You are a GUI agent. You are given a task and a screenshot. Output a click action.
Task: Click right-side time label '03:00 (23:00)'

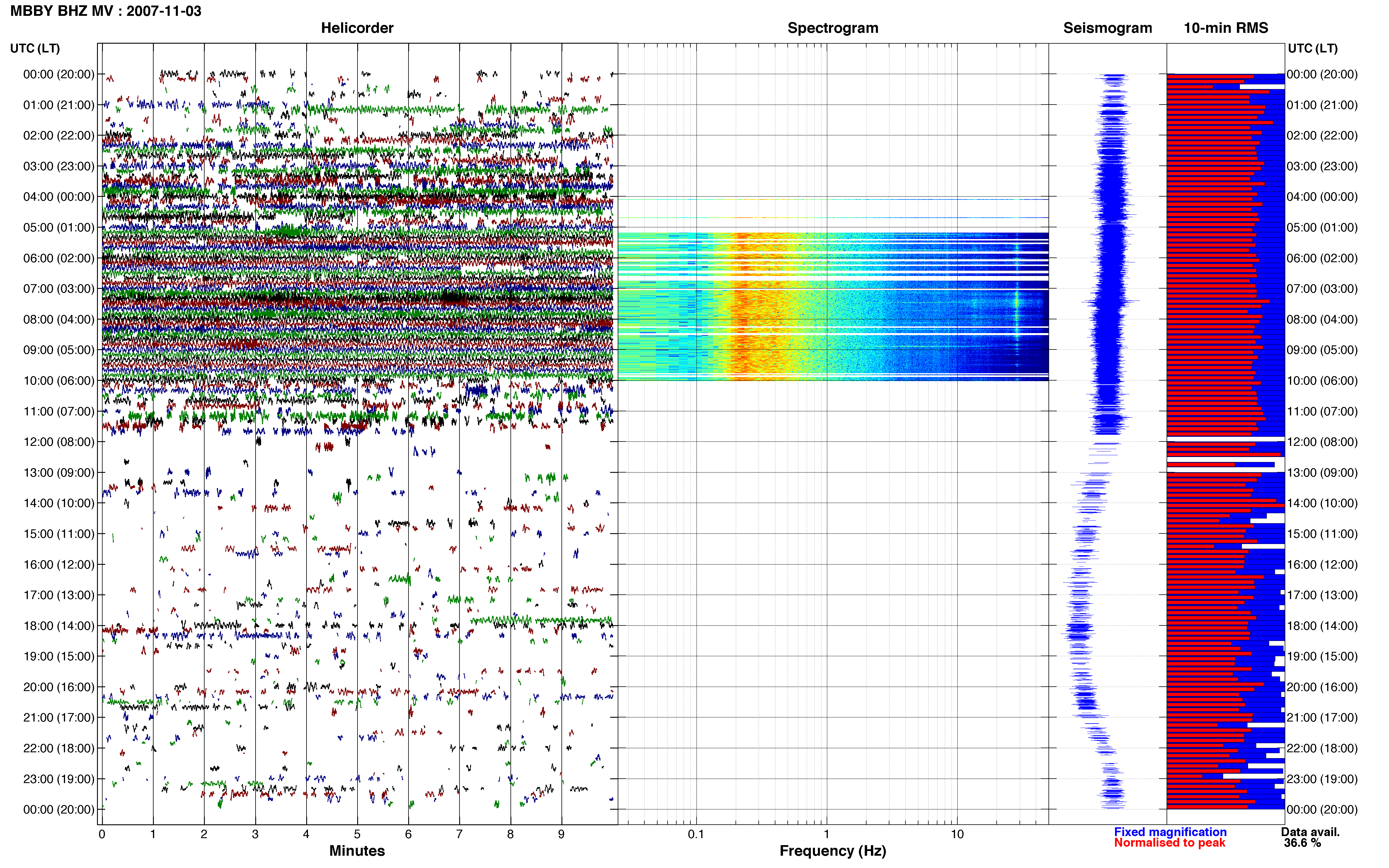(x=1322, y=166)
